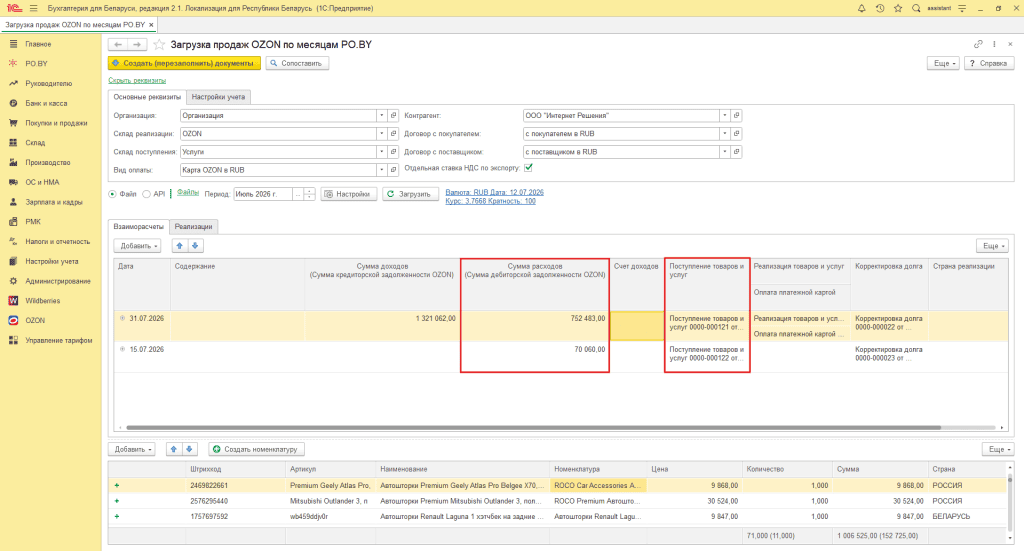
Task: Open Wildberries section in sidebar
Action: pos(42,301)
